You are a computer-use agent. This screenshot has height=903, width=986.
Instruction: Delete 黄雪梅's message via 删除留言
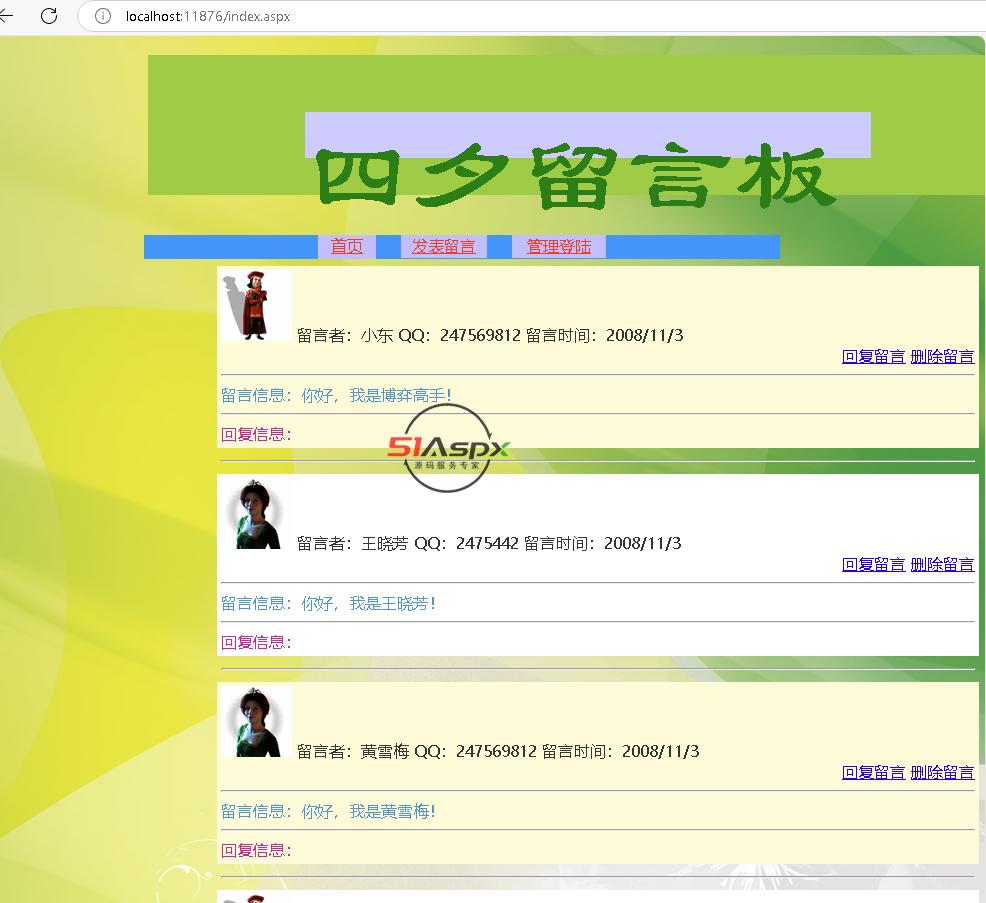click(942, 772)
